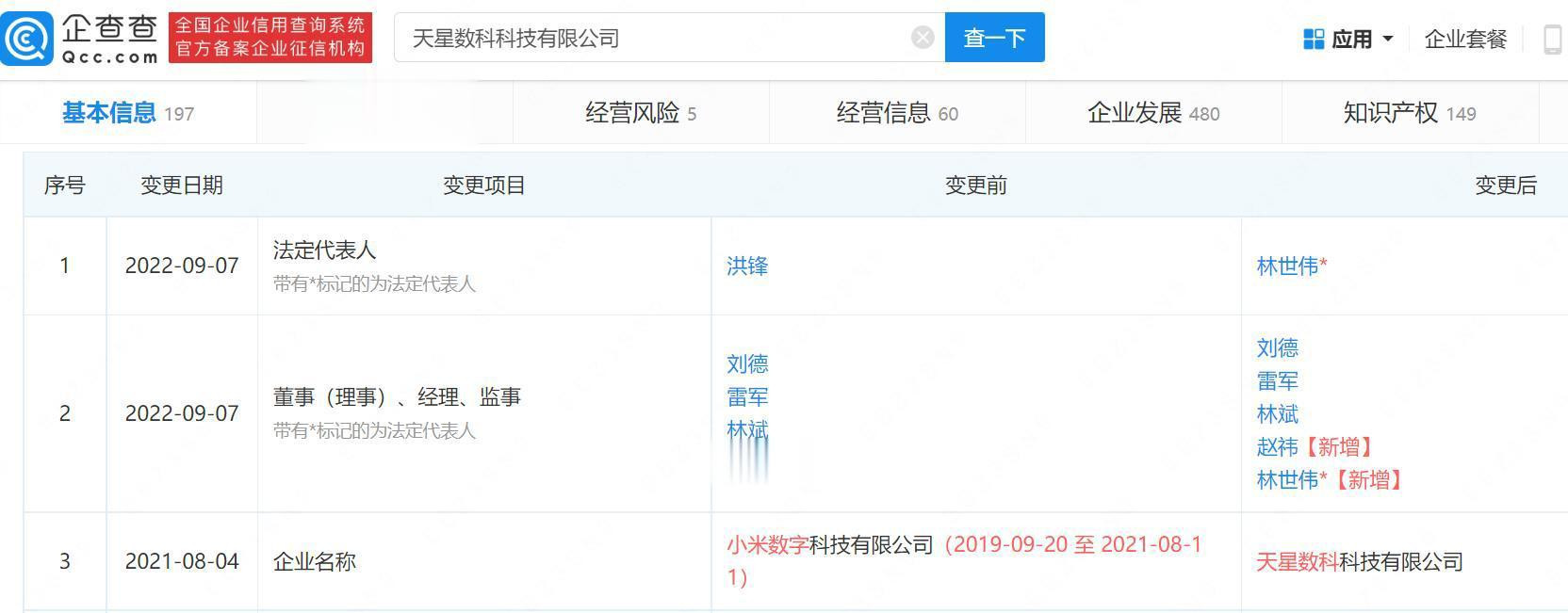
Task: Open the 应用 grid icon
Action: pyautogui.click(x=1314, y=39)
